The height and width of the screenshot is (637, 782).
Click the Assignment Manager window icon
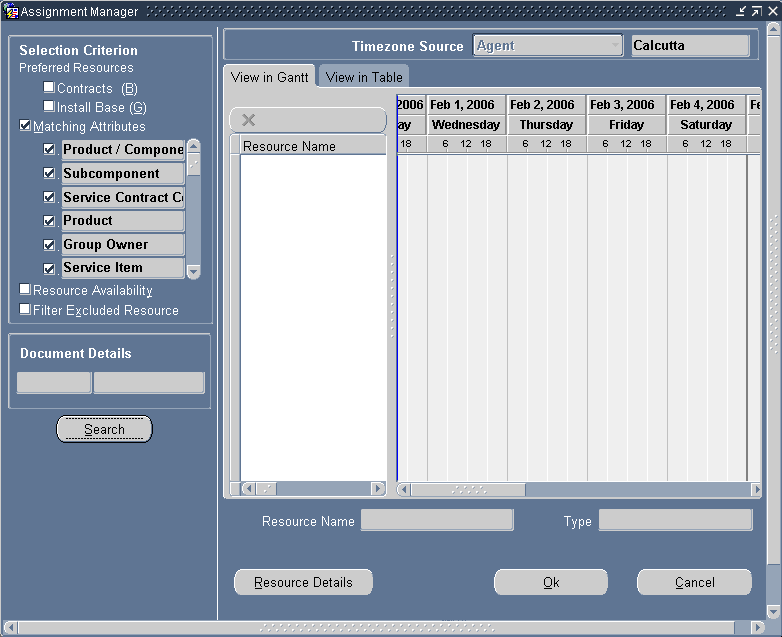pyautogui.click(x=10, y=11)
